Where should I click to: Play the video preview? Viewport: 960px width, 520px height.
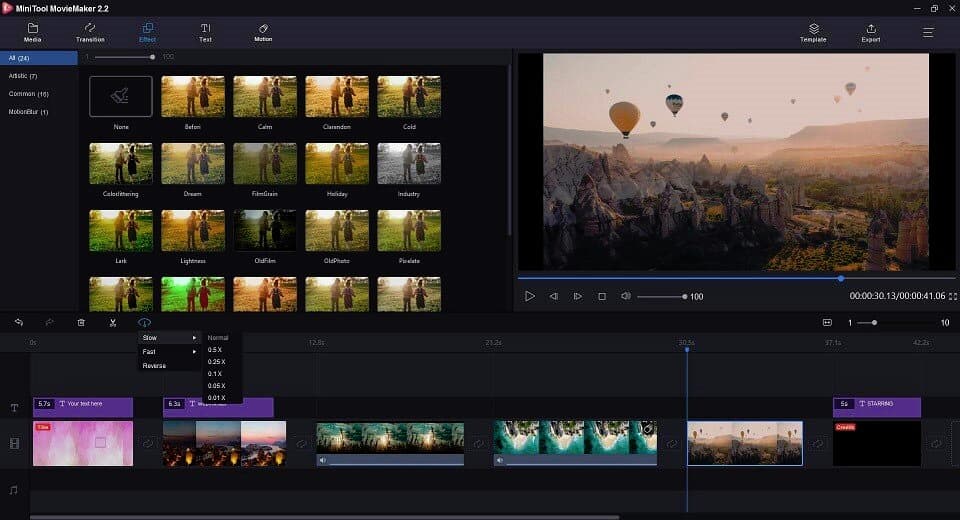(529, 296)
